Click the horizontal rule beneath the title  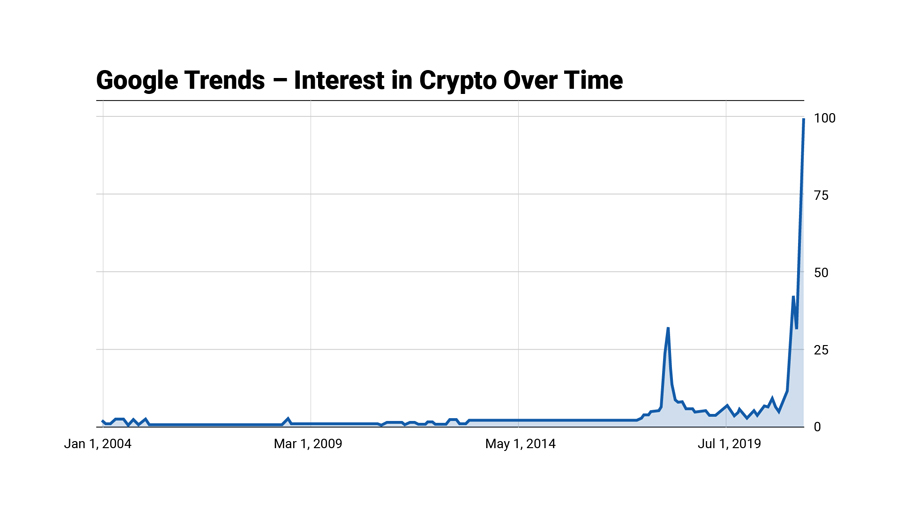pyautogui.click(x=450, y=100)
